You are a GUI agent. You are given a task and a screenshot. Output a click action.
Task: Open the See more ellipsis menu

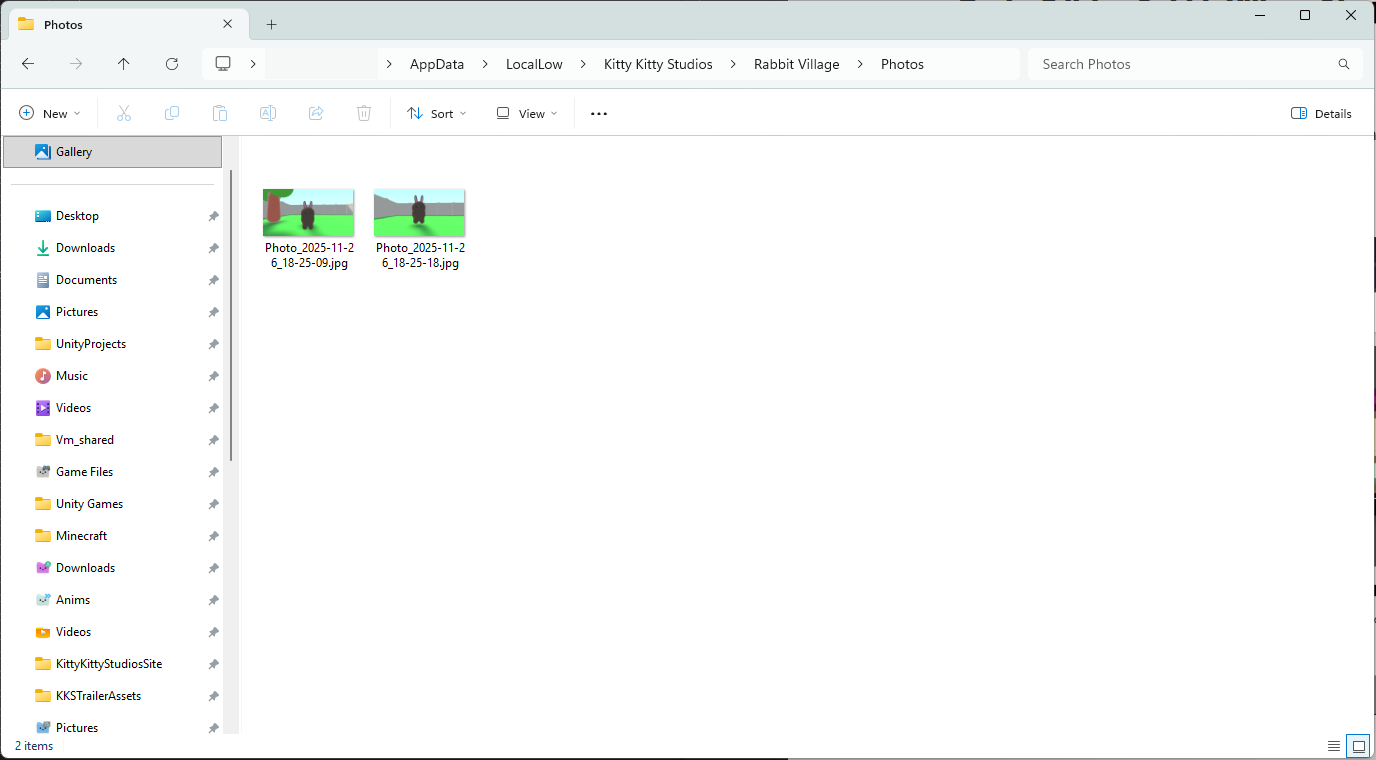click(599, 114)
